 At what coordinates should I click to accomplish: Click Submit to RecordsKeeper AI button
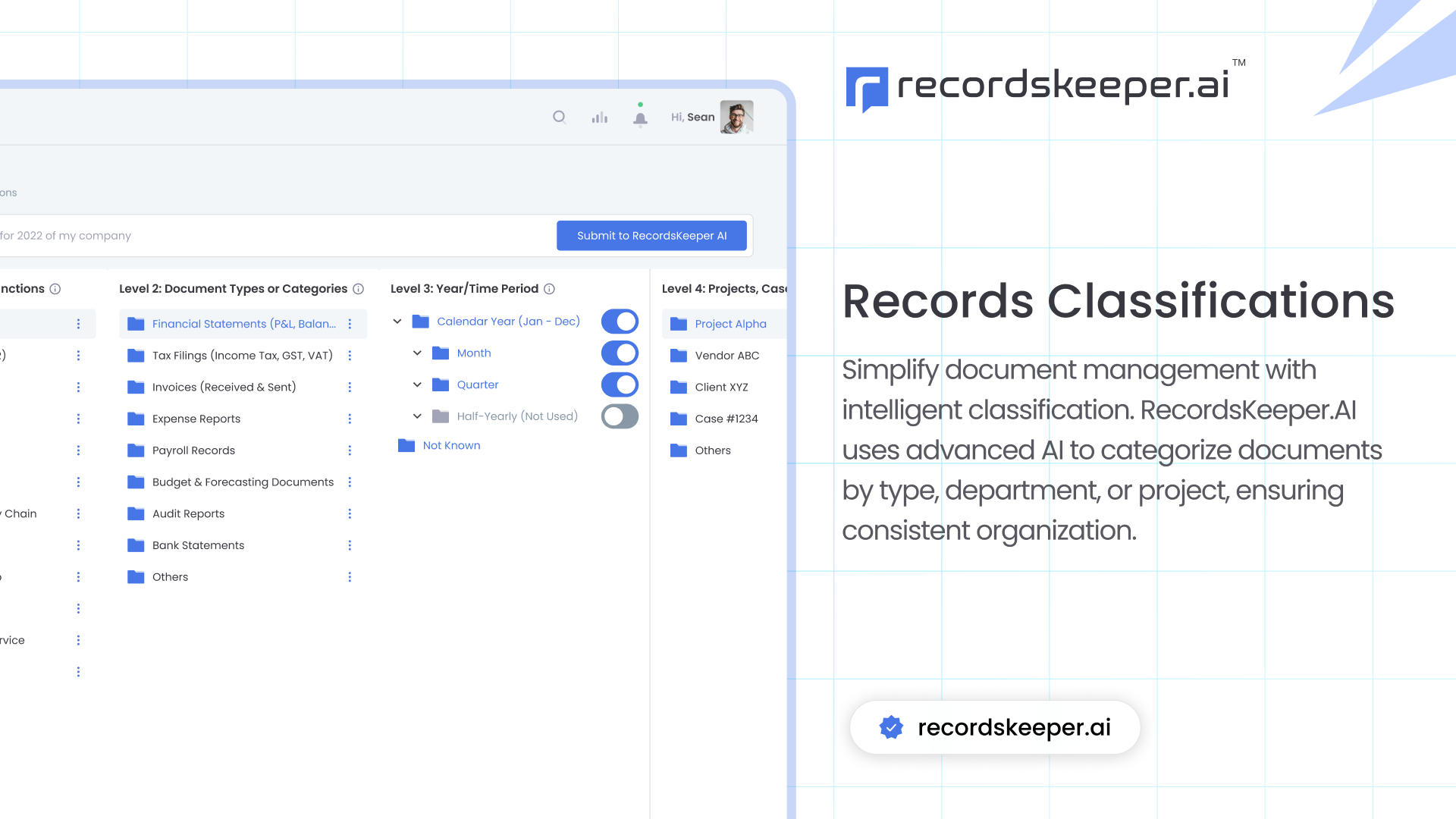(x=651, y=236)
